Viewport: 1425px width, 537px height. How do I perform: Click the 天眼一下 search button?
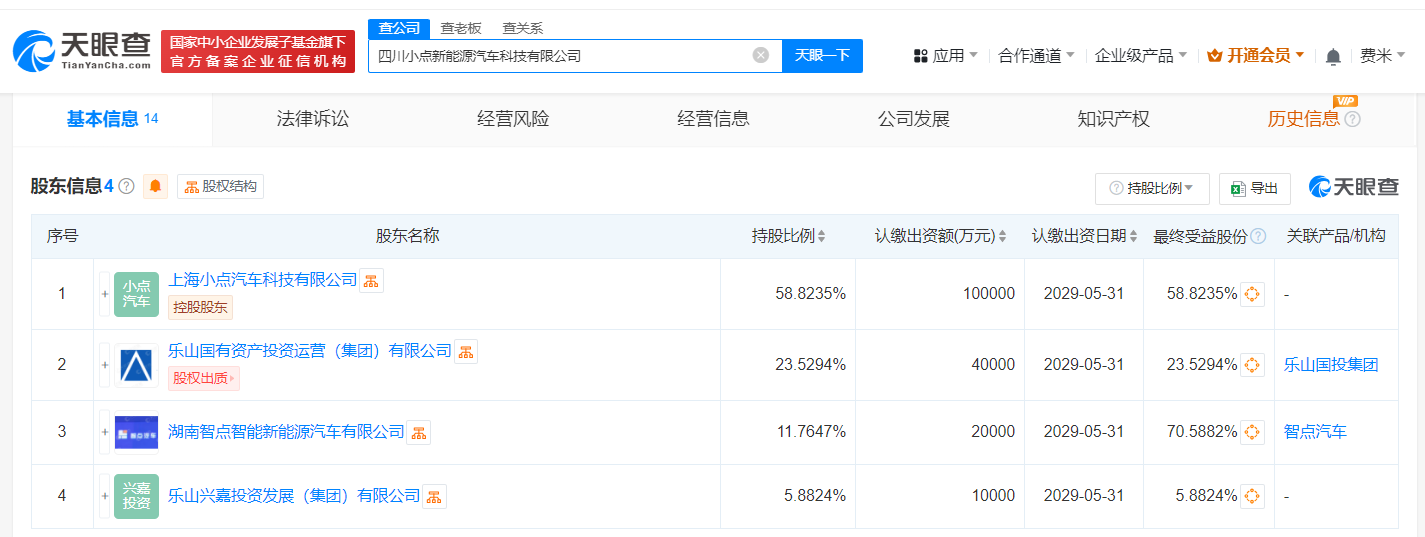click(x=822, y=56)
